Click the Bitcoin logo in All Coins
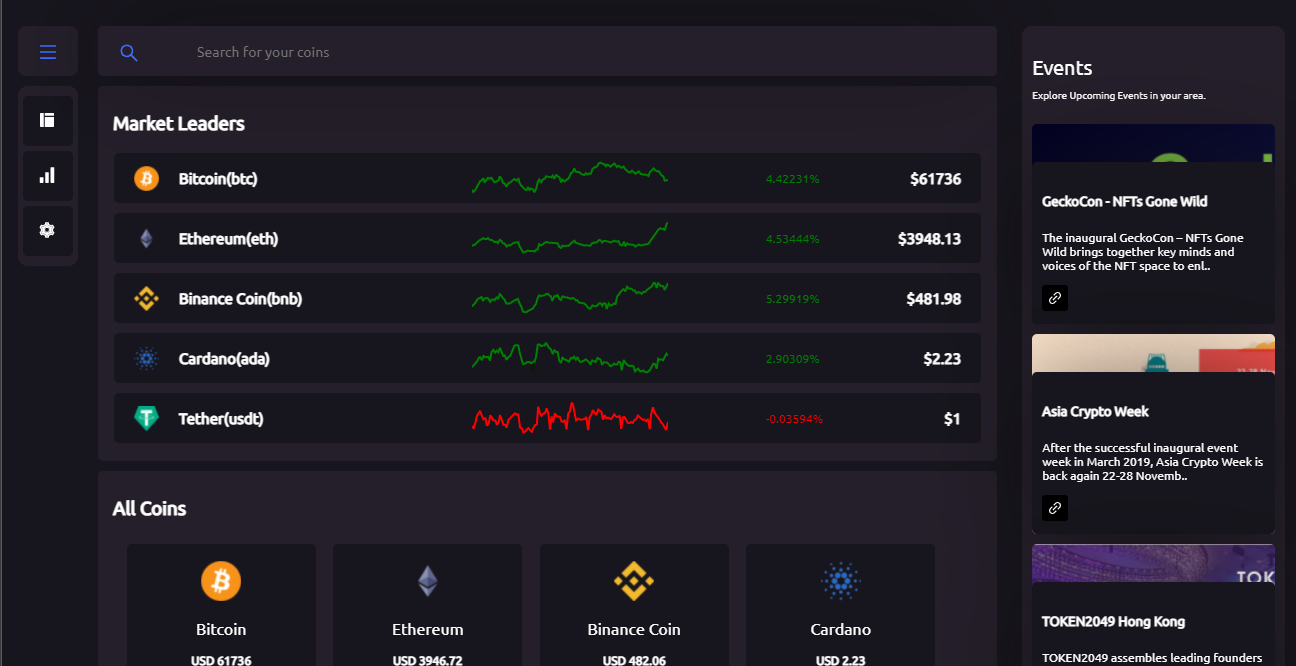This screenshot has height=666, width=1296. (x=221, y=581)
